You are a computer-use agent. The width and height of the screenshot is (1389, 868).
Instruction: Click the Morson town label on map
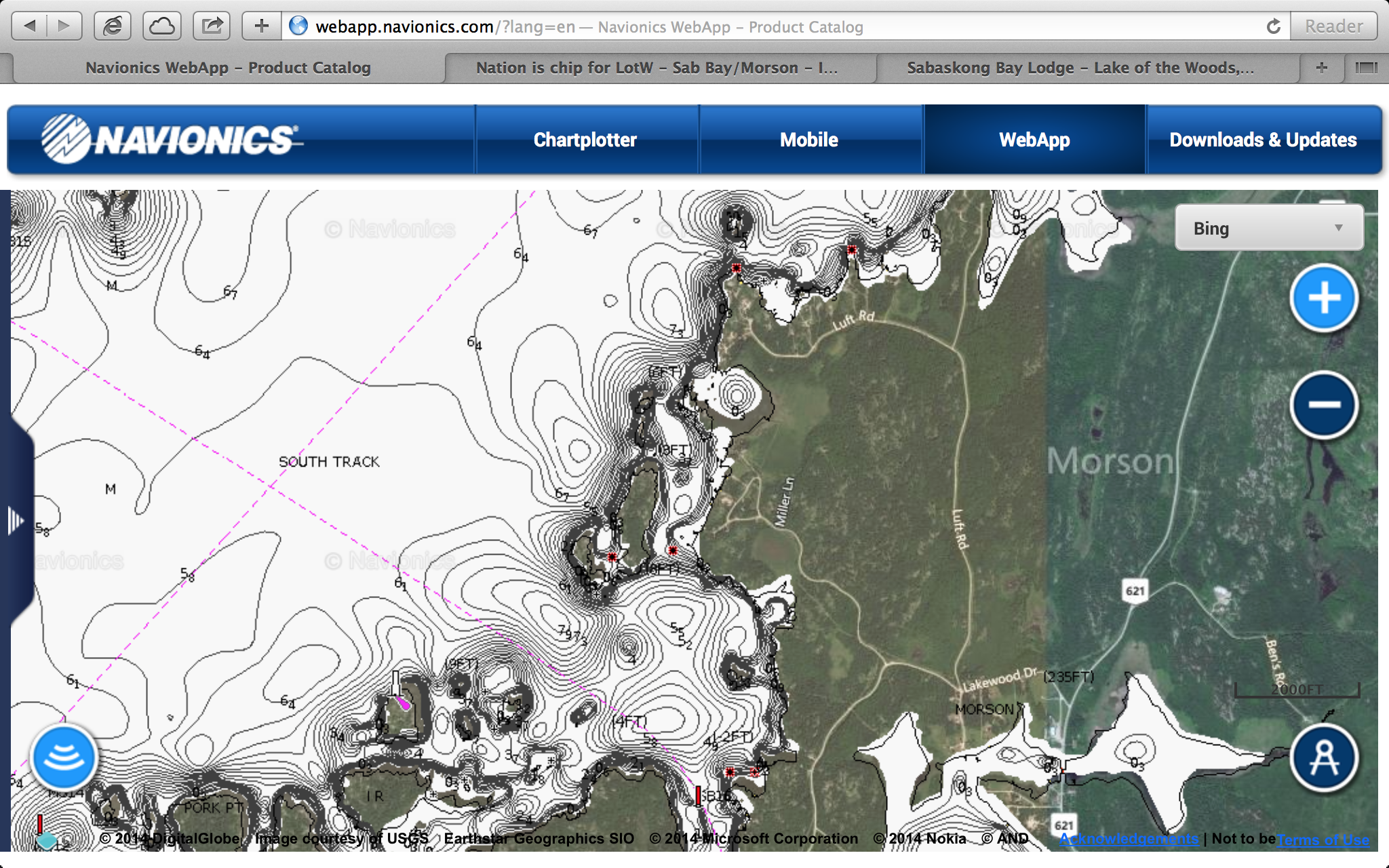(1111, 461)
